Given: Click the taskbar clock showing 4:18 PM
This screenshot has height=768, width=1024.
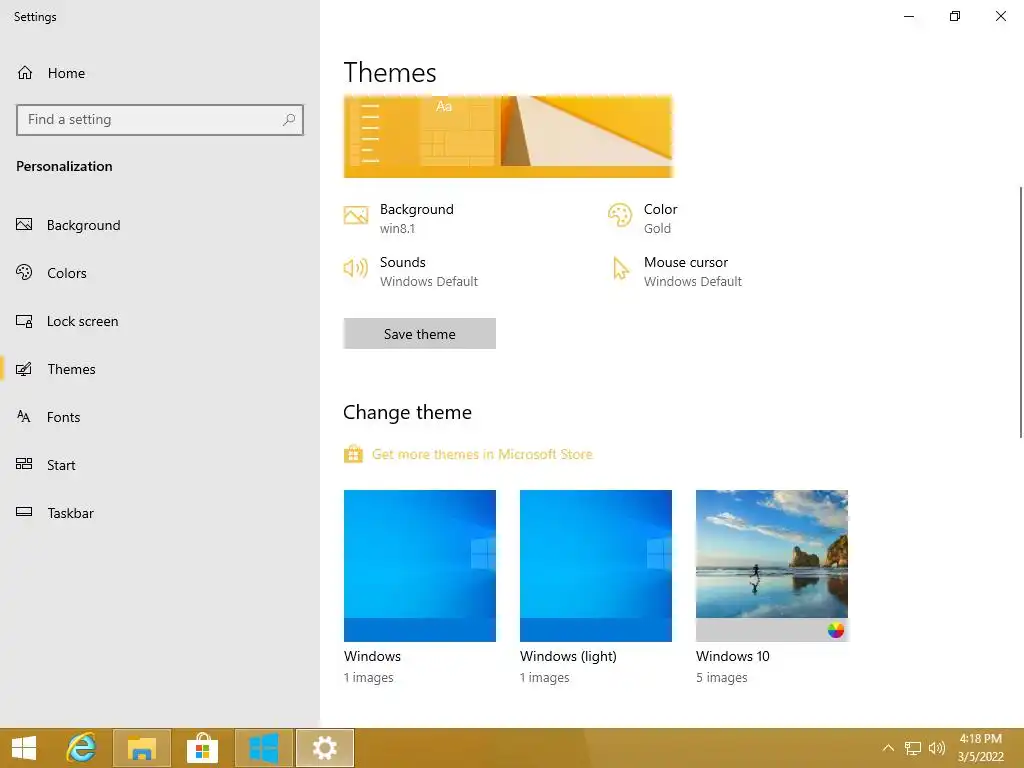Looking at the screenshot, I should click(980, 748).
